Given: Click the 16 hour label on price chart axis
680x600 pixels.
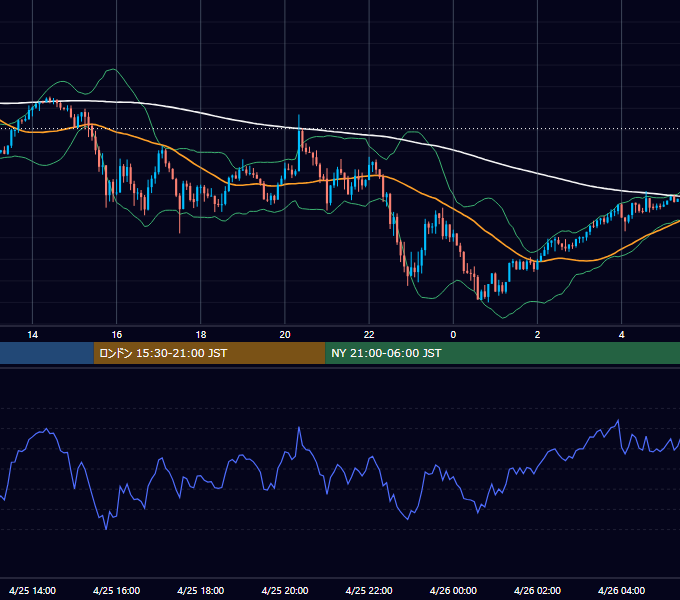Looking at the screenshot, I should [117, 335].
